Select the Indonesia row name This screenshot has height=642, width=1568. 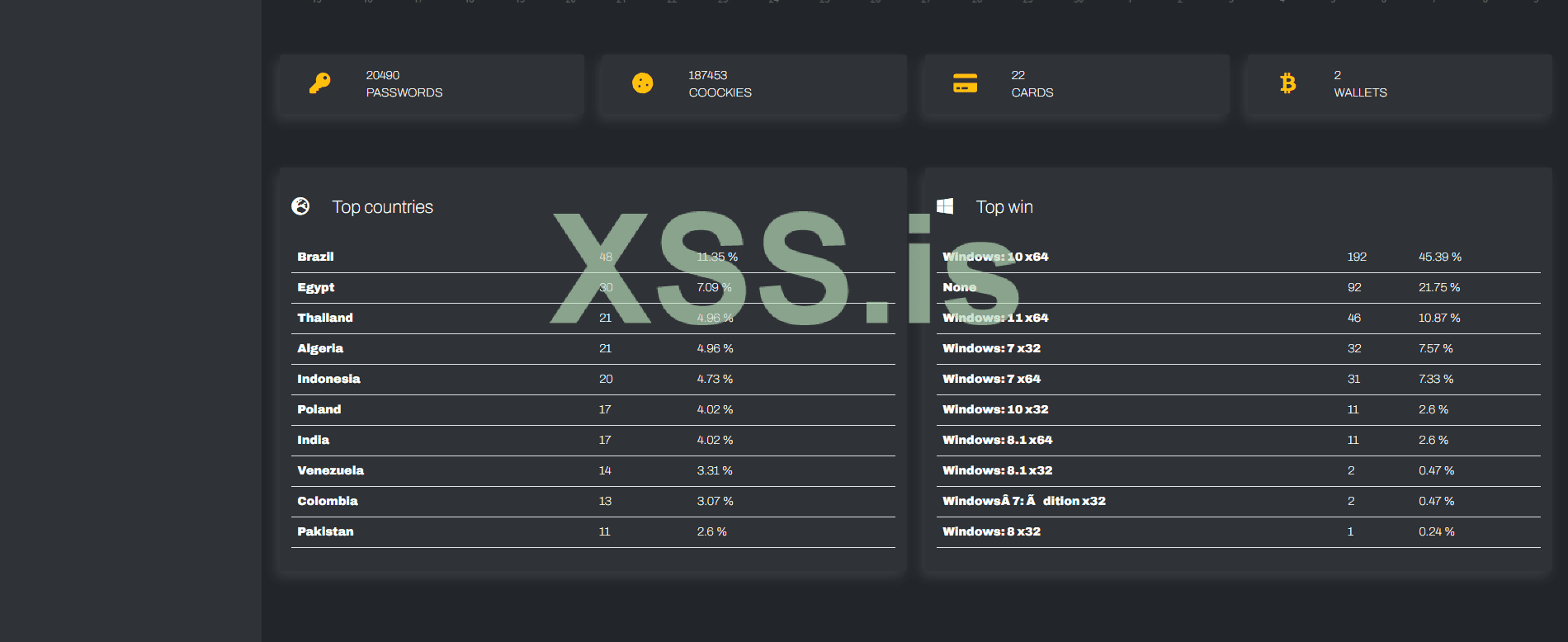[329, 379]
